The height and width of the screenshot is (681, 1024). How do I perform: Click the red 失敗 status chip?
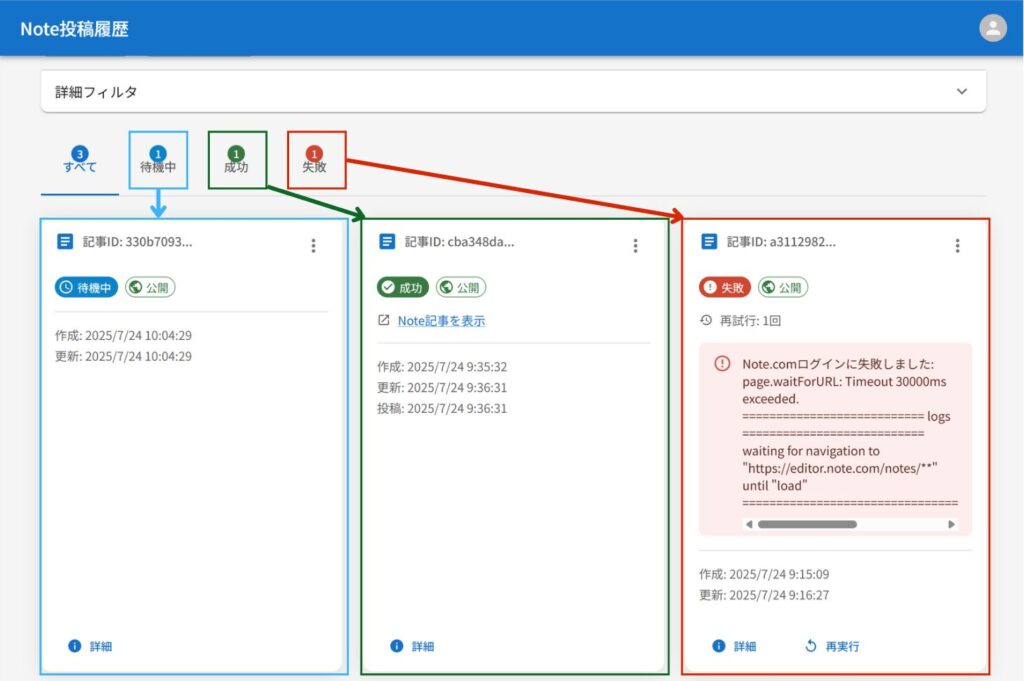724,288
